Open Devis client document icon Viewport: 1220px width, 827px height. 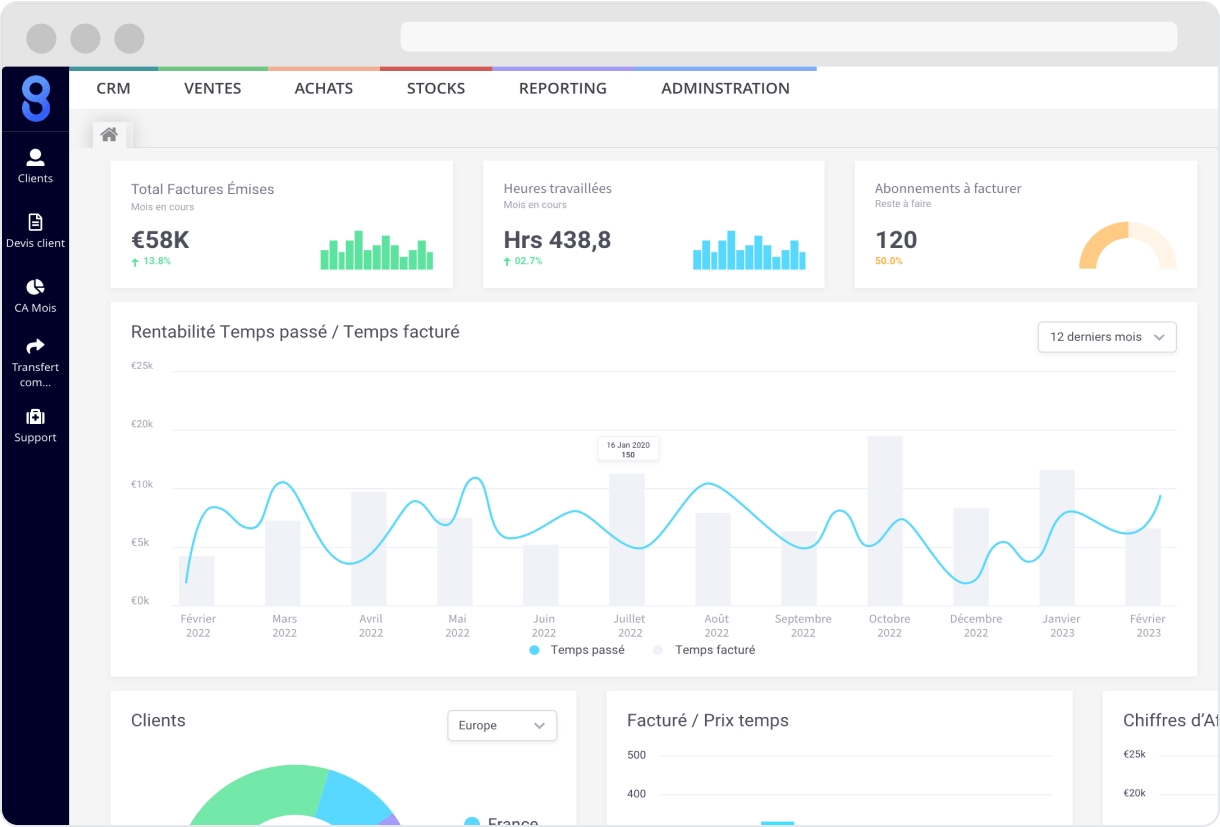(35, 222)
